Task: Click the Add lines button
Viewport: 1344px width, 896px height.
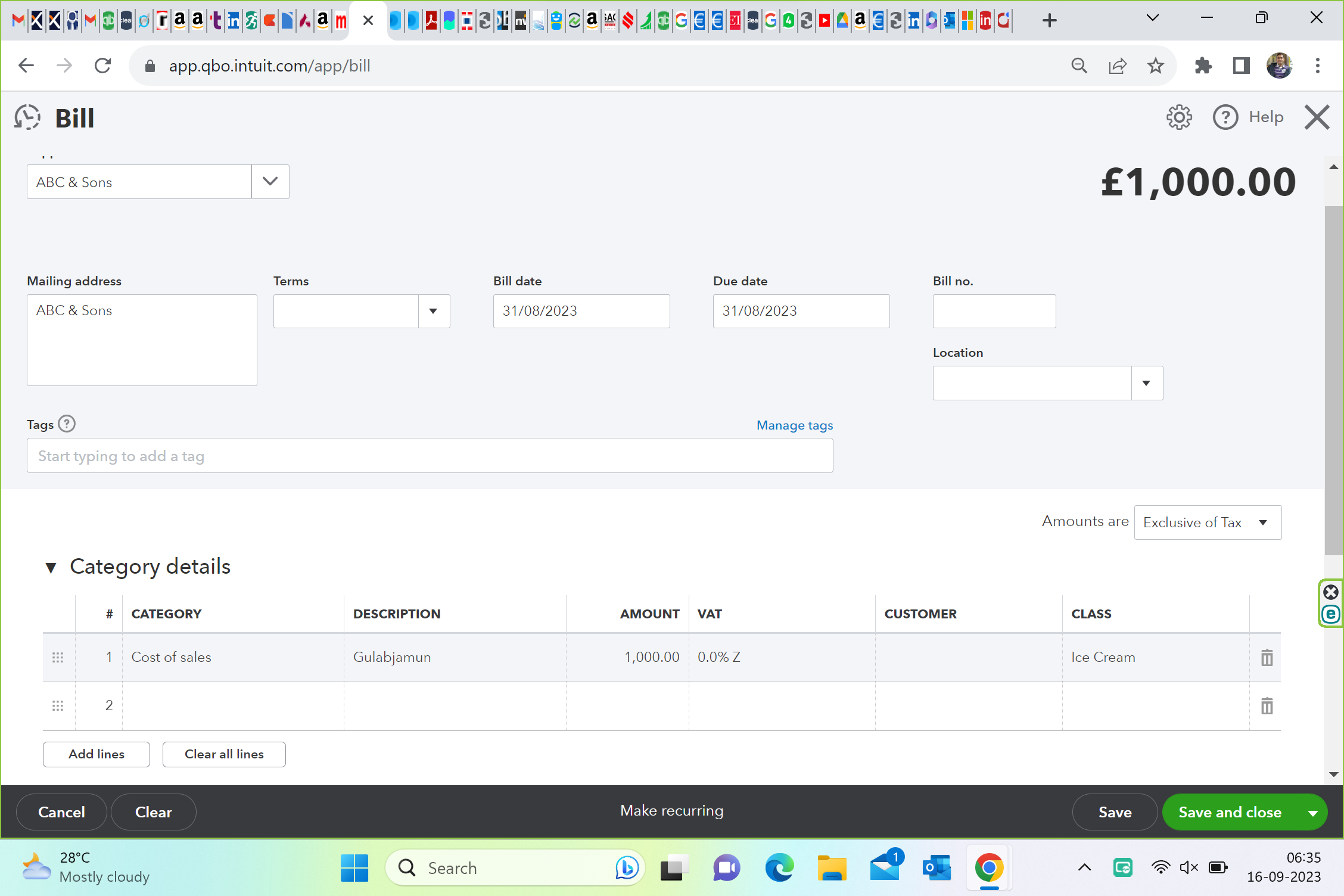Action: 96,754
